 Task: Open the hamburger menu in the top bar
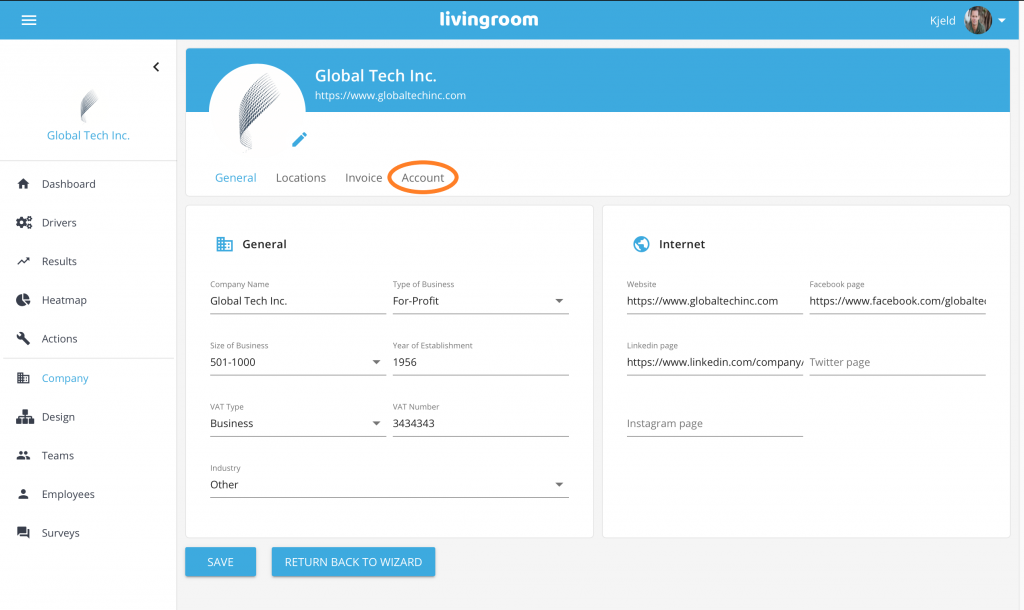coord(29,20)
